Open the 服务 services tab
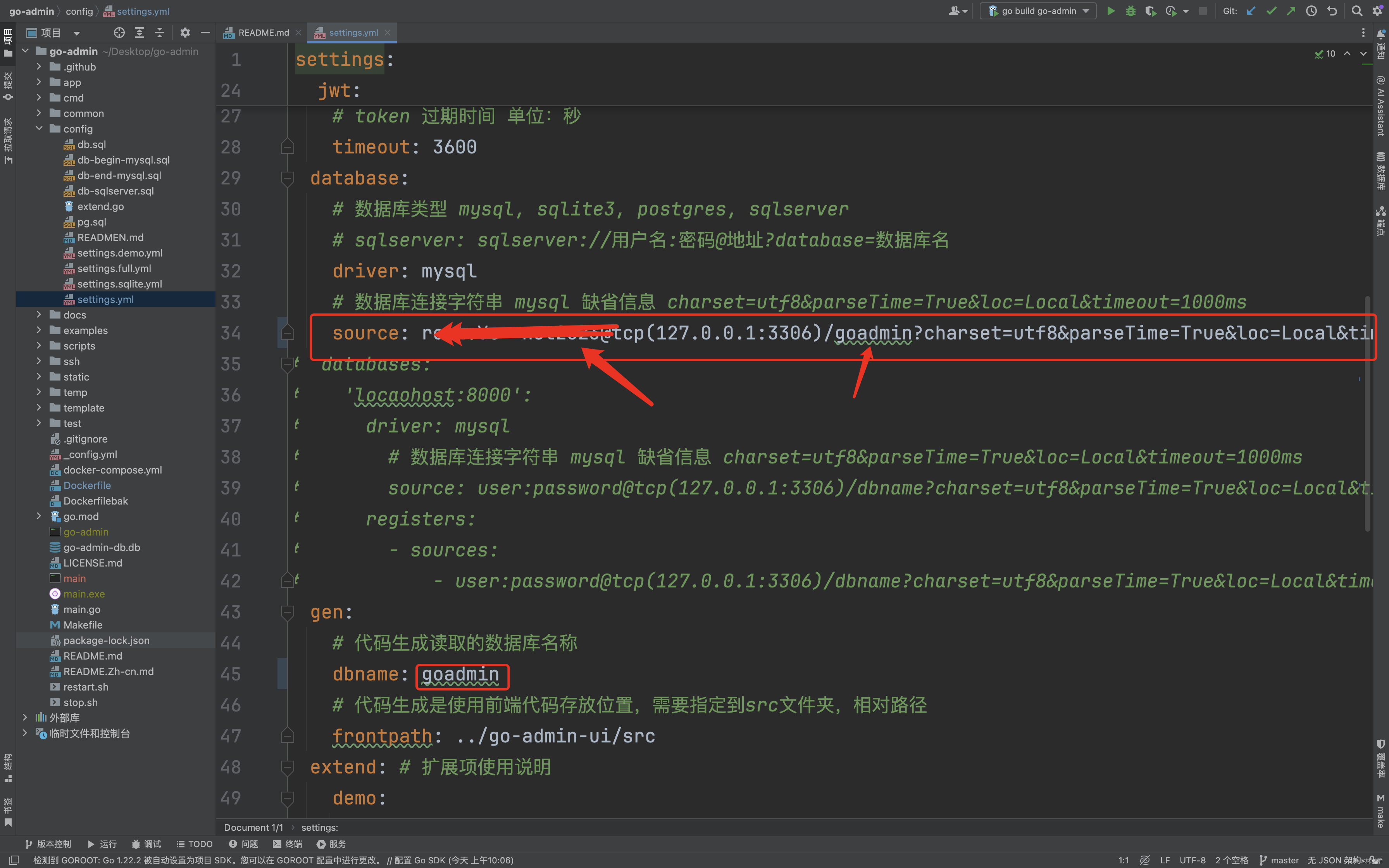This screenshot has width=1389, height=868. tap(331, 844)
